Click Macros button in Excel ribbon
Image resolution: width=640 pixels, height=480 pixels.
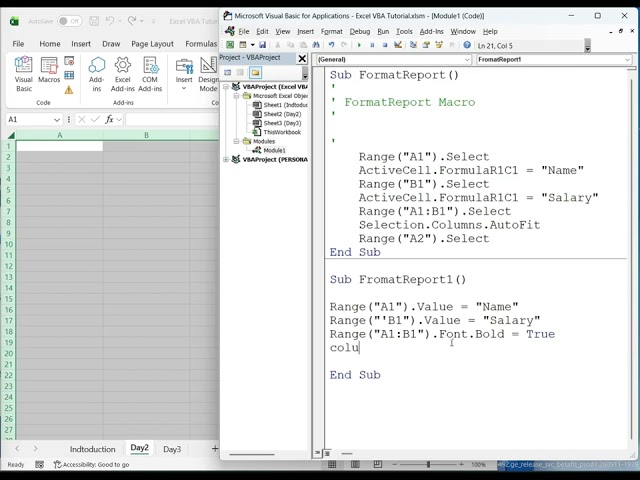[49, 70]
